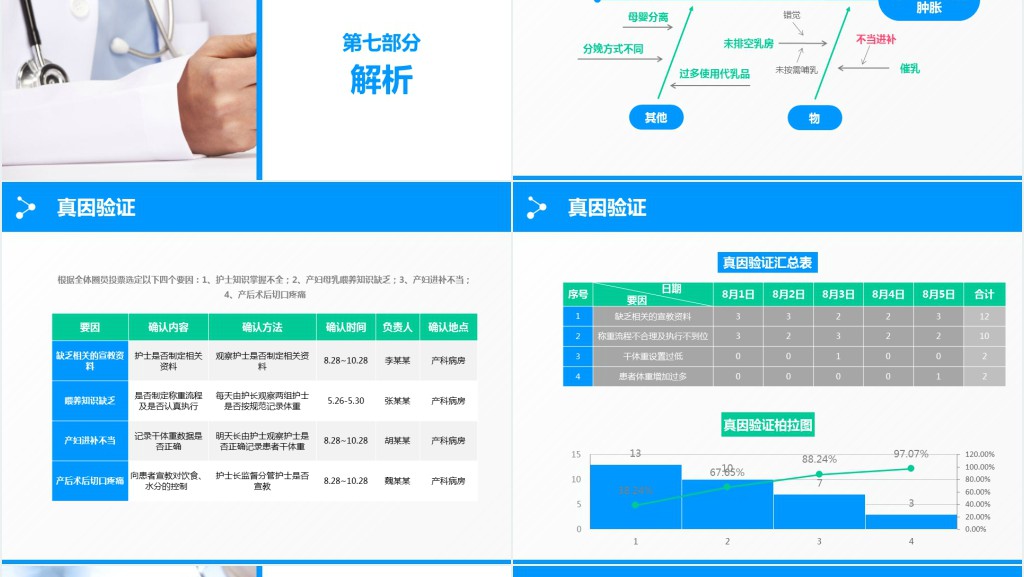Click the 产妇进补不当 row header cell
Viewport: 1024px width, 577px height.
[90, 440]
